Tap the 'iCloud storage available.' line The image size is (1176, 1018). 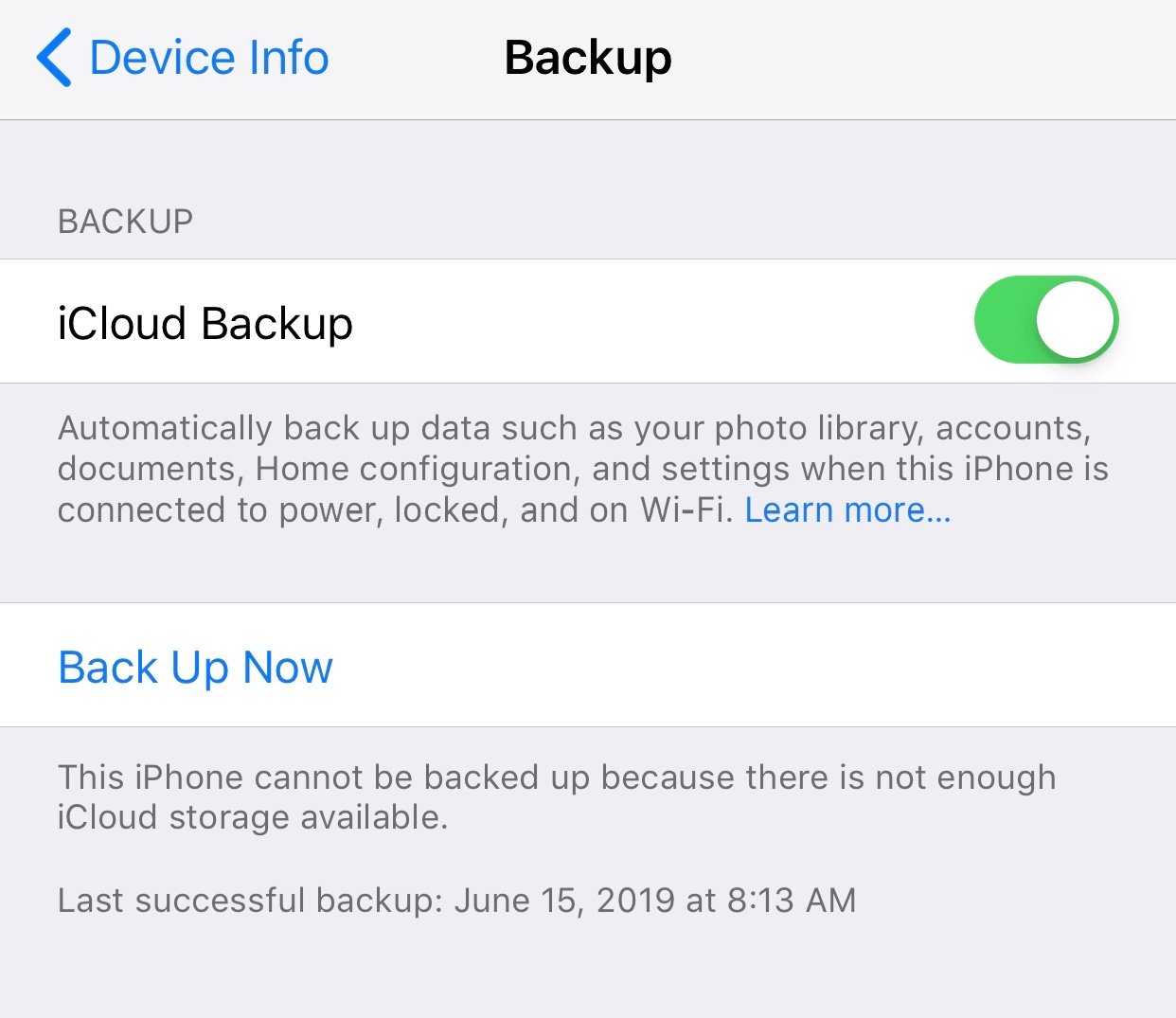[x=253, y=817]
